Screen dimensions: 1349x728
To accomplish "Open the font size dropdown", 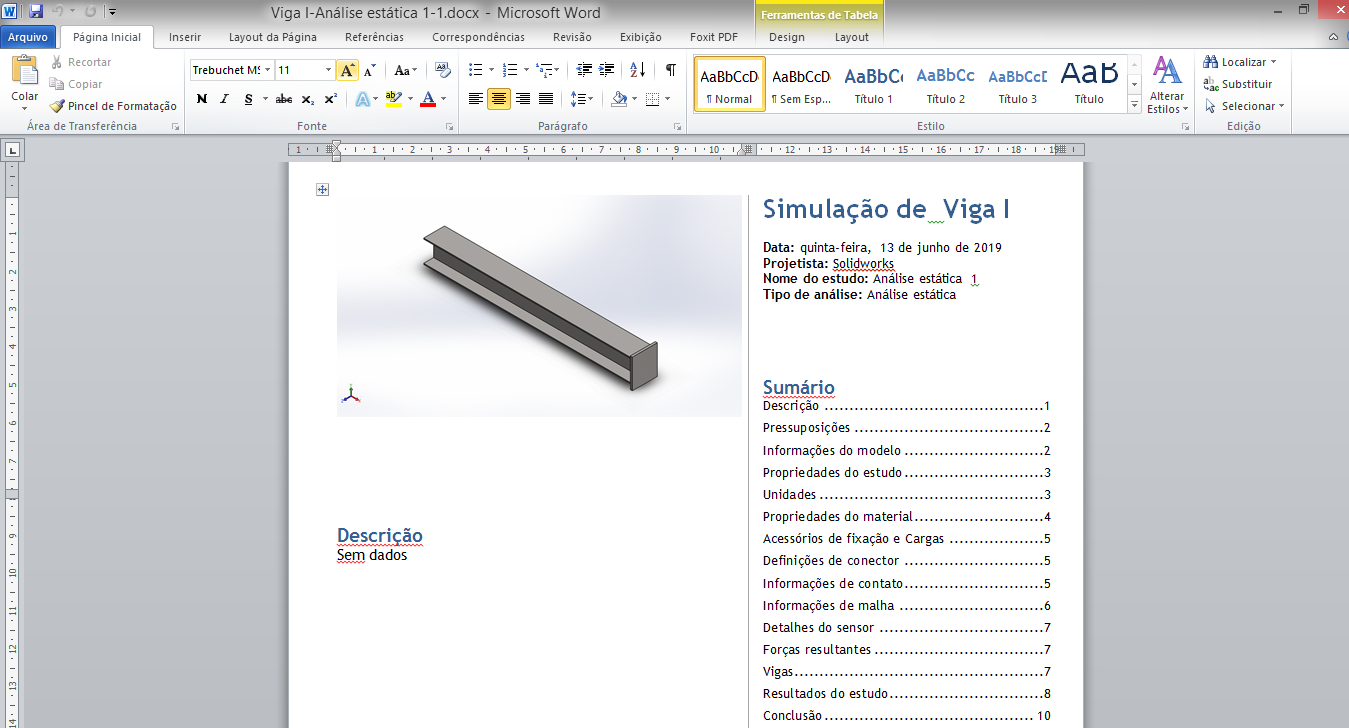I will (x=328, y=70).
